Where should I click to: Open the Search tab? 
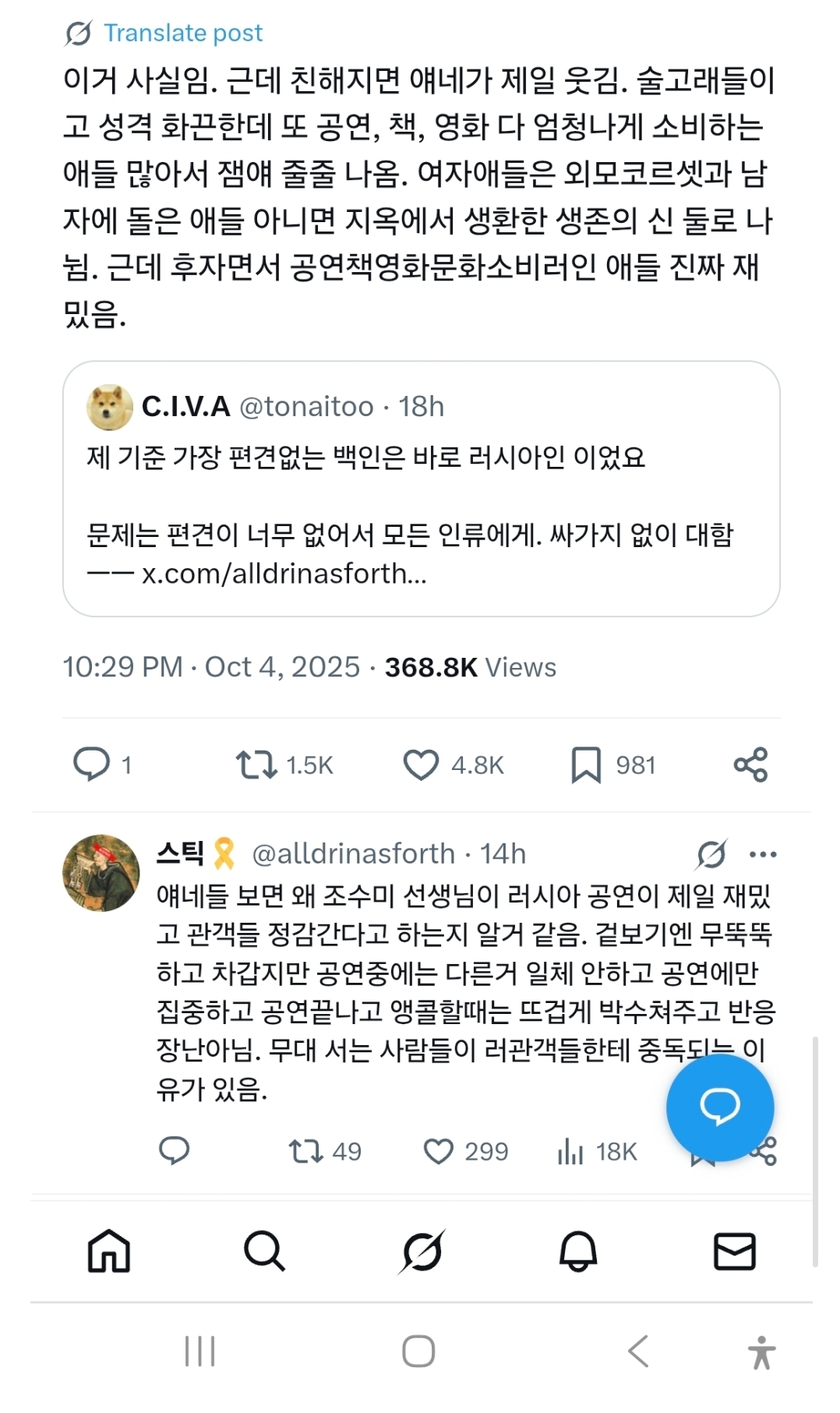[264, 1251]
